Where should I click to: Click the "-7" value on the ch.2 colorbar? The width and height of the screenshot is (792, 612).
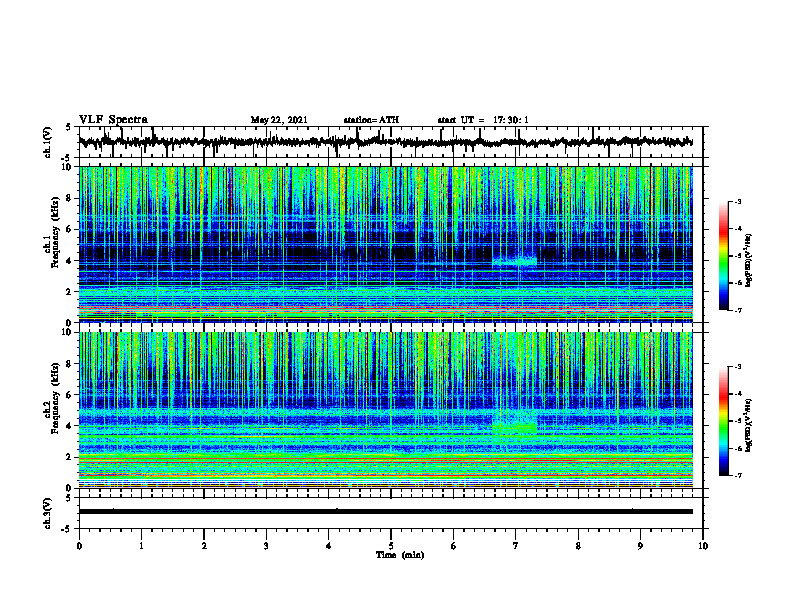738,475
